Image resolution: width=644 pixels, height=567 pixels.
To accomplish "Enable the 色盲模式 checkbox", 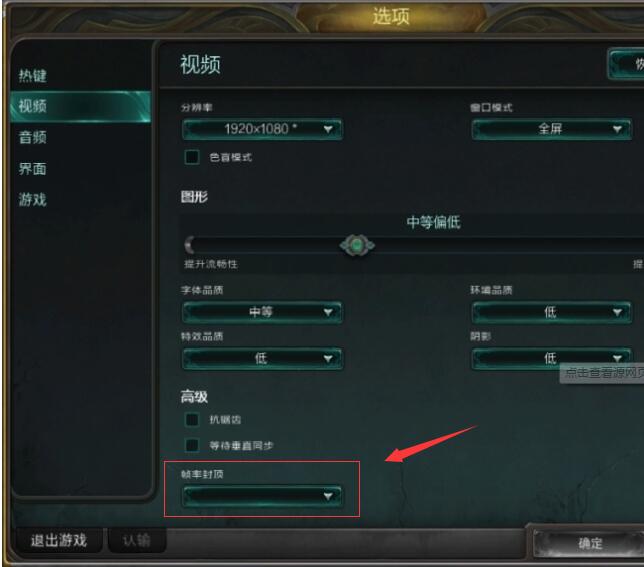I will (192, 157).
